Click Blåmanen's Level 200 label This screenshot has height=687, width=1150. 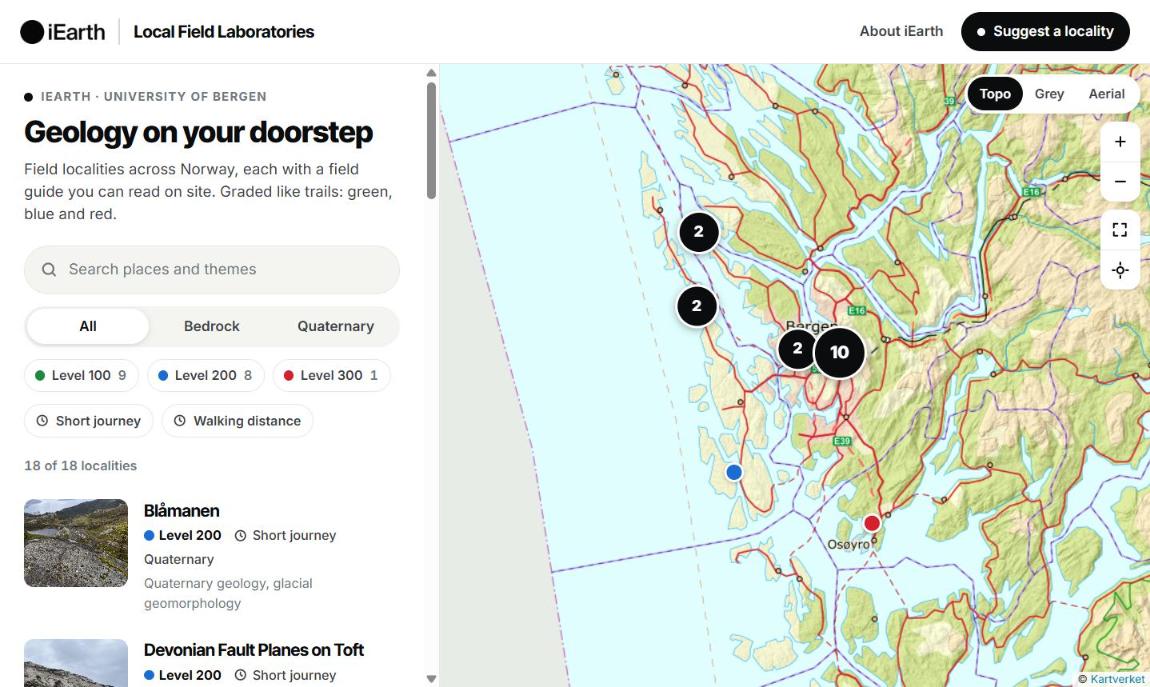pos(183,535)
